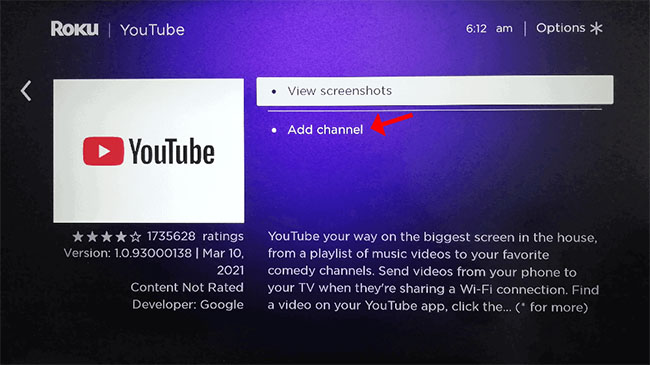This screenshot has width=650, height=365.
Task: Select View screenshots menu item
Action: (x=435, y=90)
